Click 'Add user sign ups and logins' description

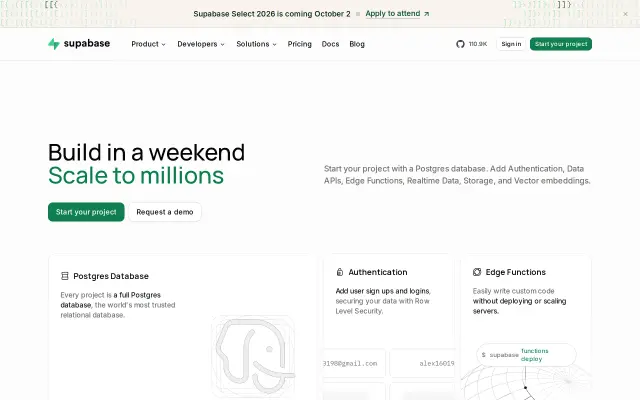click(x=383, y=301)
